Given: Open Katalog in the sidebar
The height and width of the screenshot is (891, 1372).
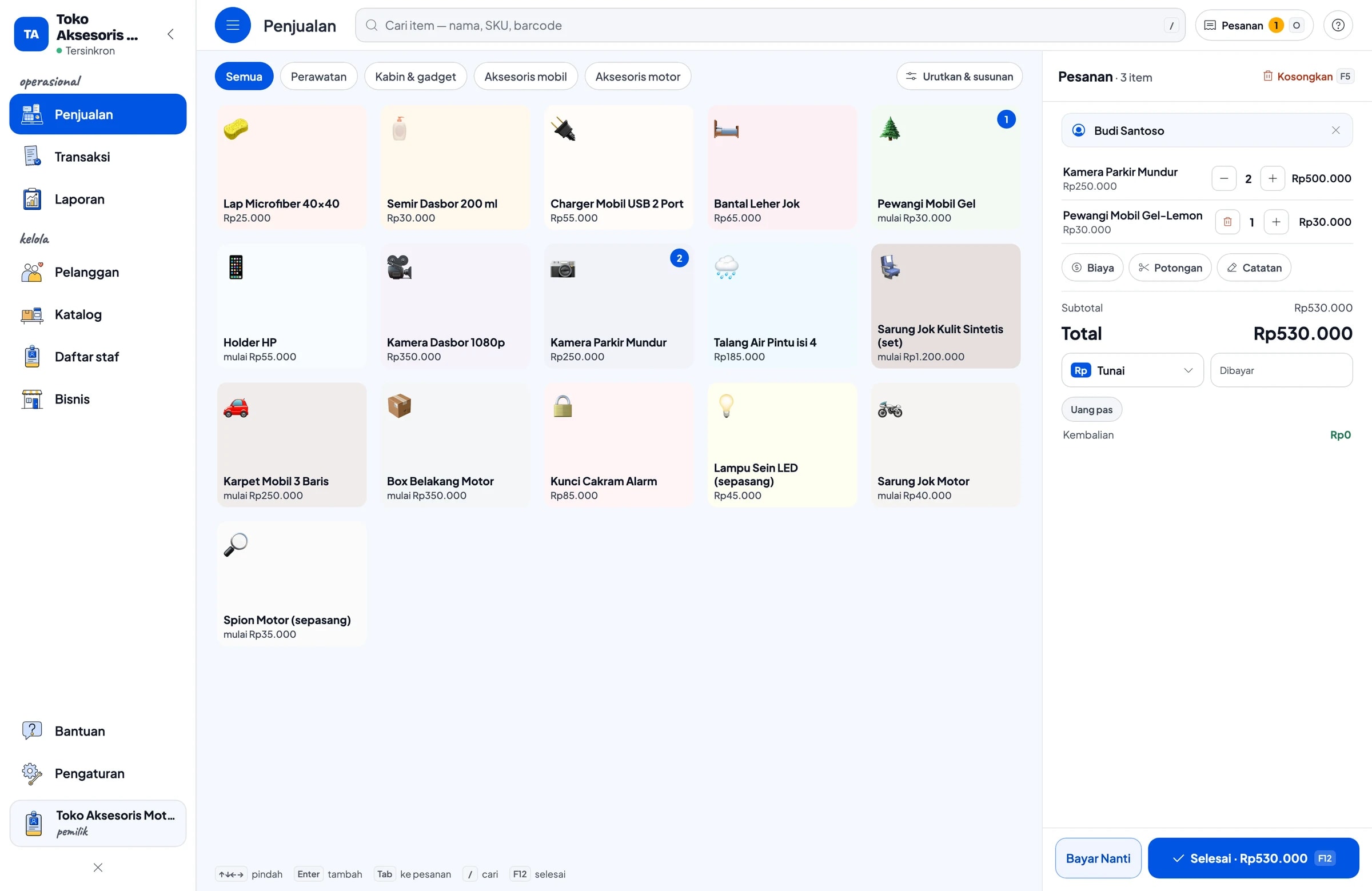Looking at the screenshot, I should tap(98, 315).
